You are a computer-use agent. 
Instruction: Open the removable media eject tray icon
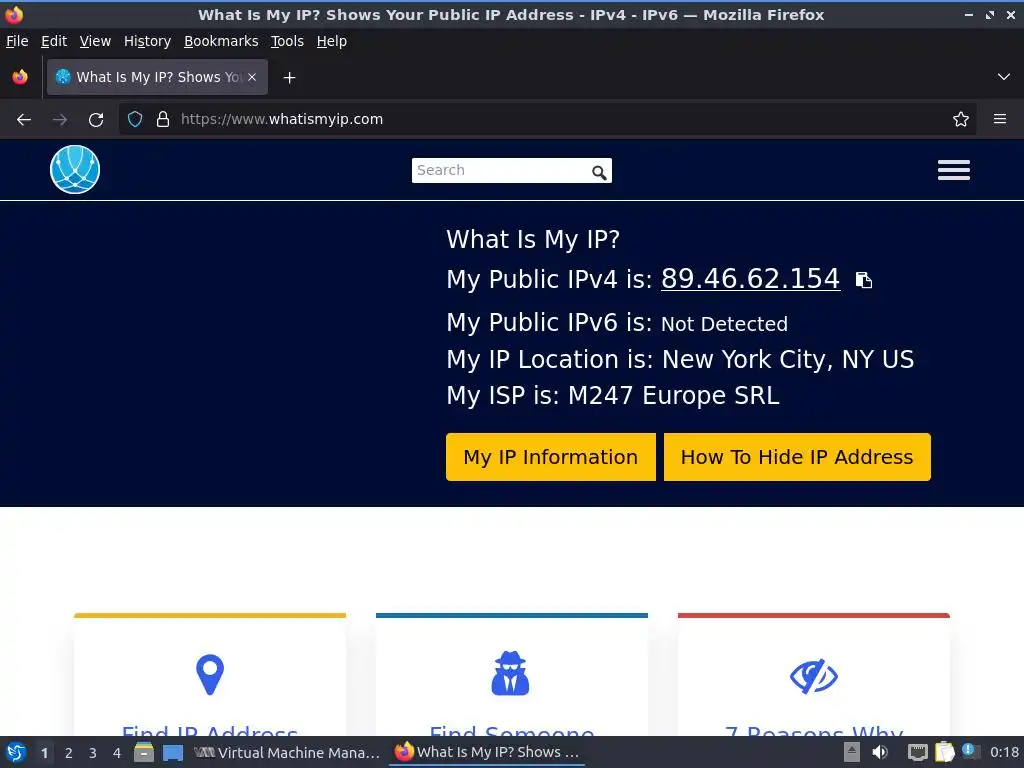click(851, 752)
